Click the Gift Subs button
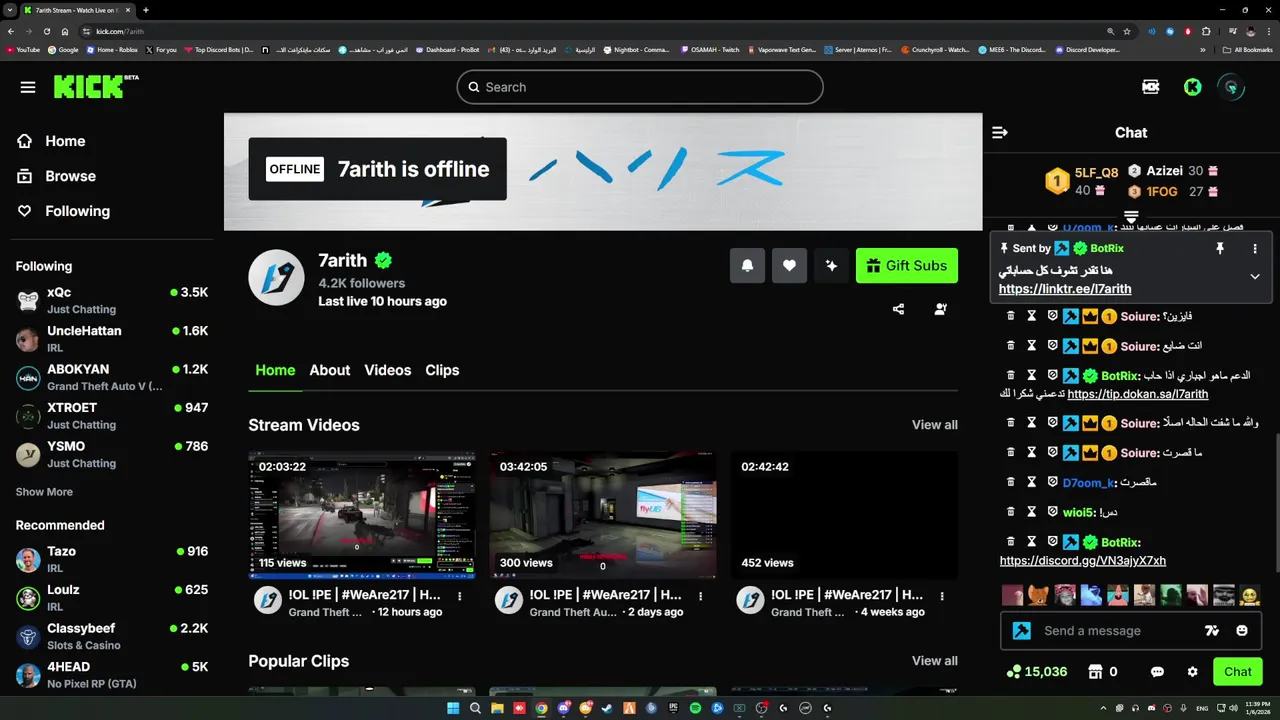Image resolution: width=1280 pixels, height=720 pixels. pos(907,265)
